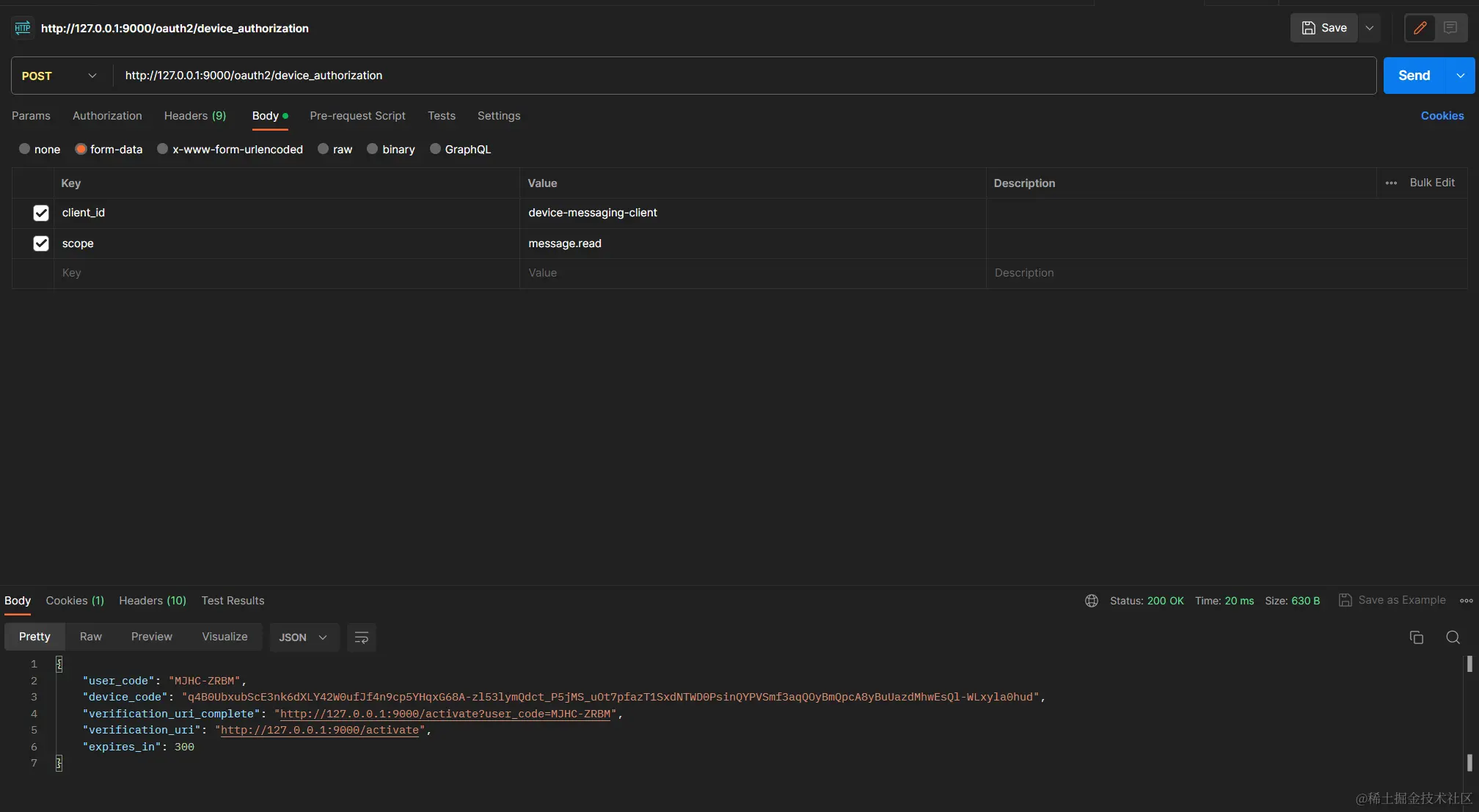Image resolution: width=1479 pixels, height=812 pixels.
Task: Switch to the Authorization tab
Action: 107,116
